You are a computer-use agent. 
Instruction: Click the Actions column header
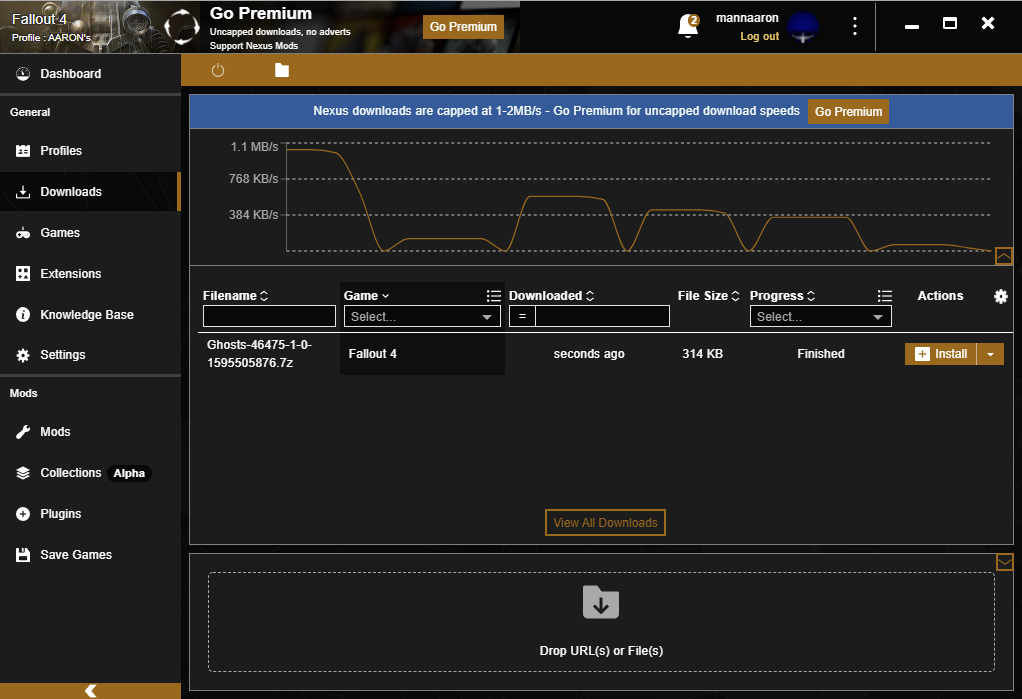pyautogui.click(x=940, y=296)
